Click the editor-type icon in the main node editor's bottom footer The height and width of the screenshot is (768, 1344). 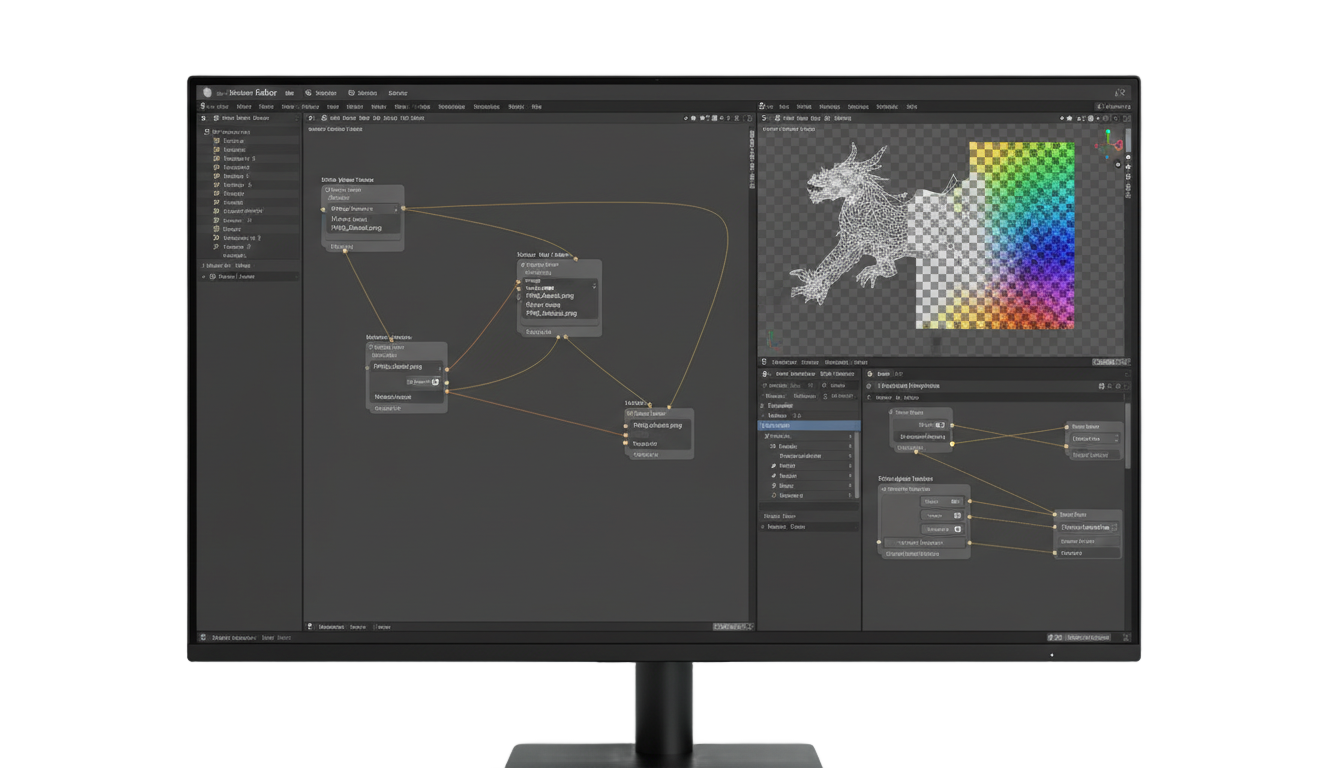(x=311, y=627)
